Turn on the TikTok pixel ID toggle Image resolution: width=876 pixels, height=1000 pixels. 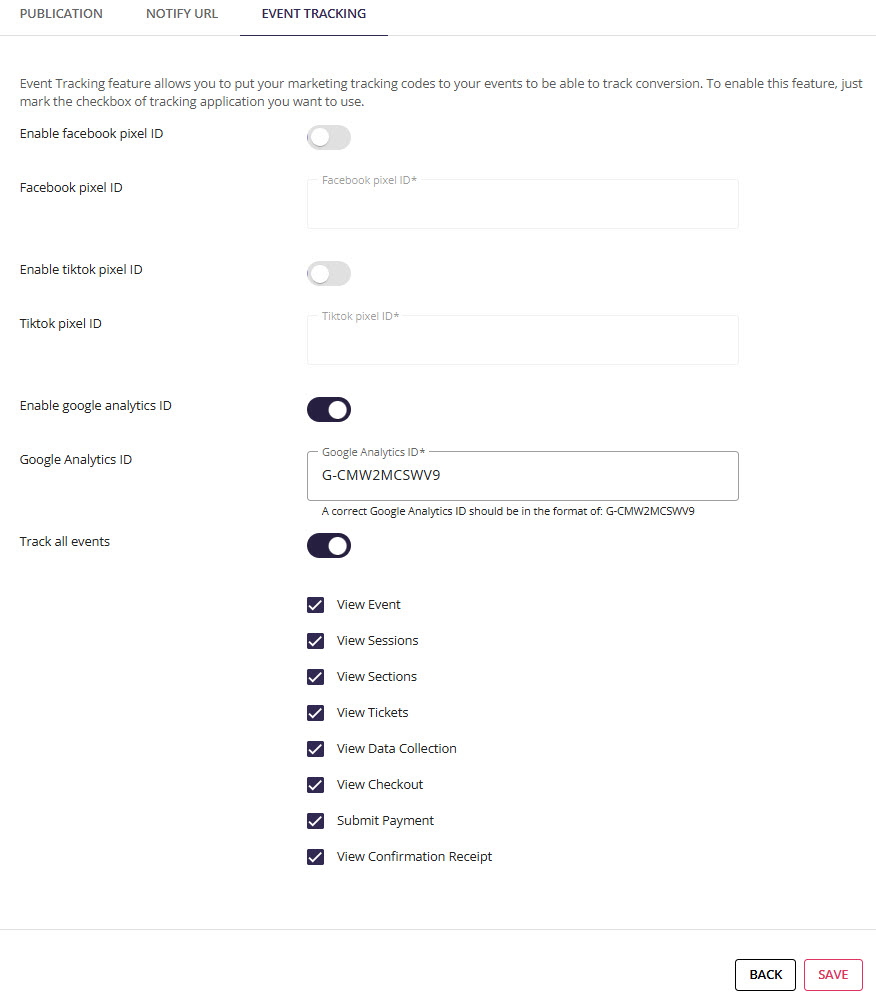click(x=329, y=274)
